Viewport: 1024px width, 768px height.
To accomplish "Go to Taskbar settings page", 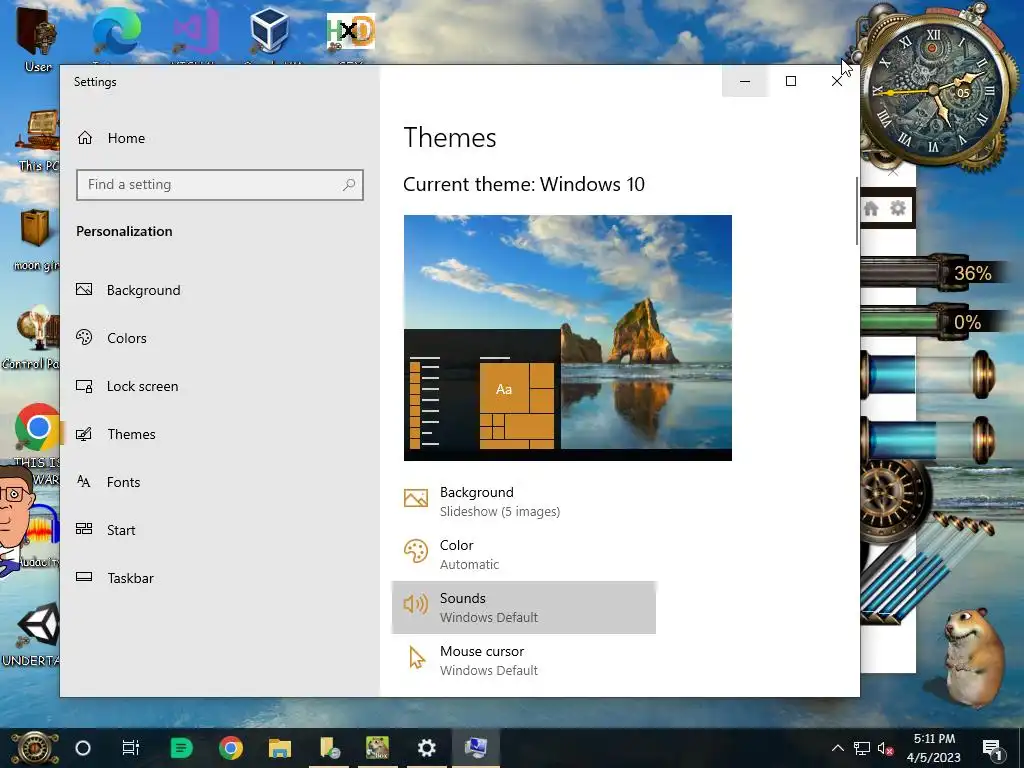I will point(130,578).
